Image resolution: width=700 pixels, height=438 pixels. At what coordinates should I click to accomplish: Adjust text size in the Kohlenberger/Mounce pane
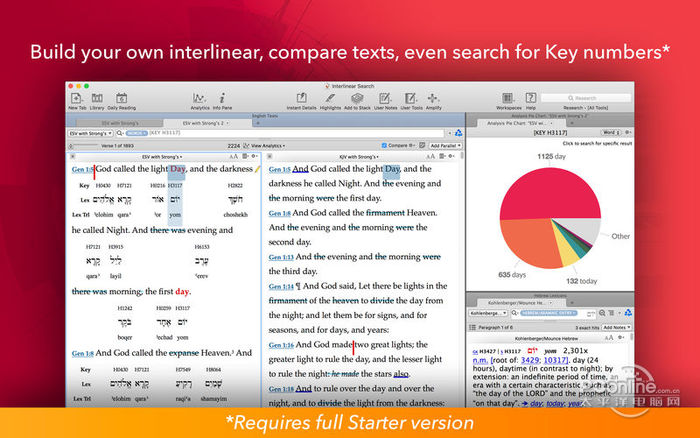609,338
